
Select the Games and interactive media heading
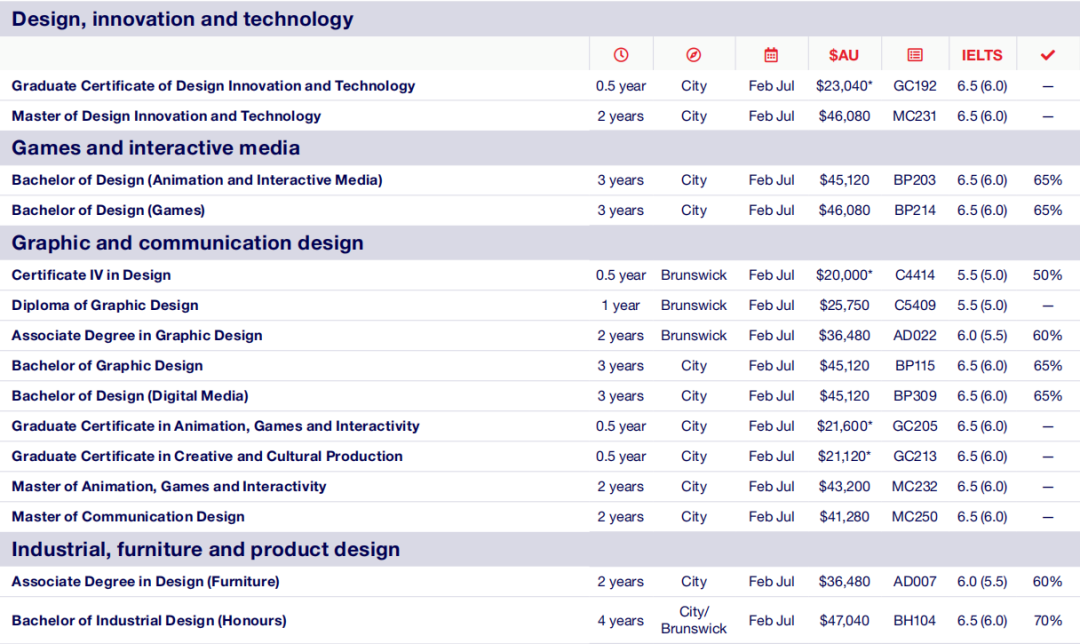pos(156,147)
